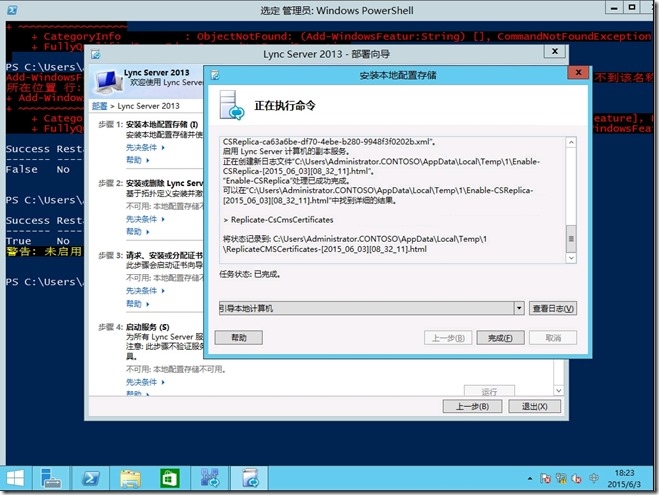Open the PowerShell taskbar icon

click(x=91, y=479)
